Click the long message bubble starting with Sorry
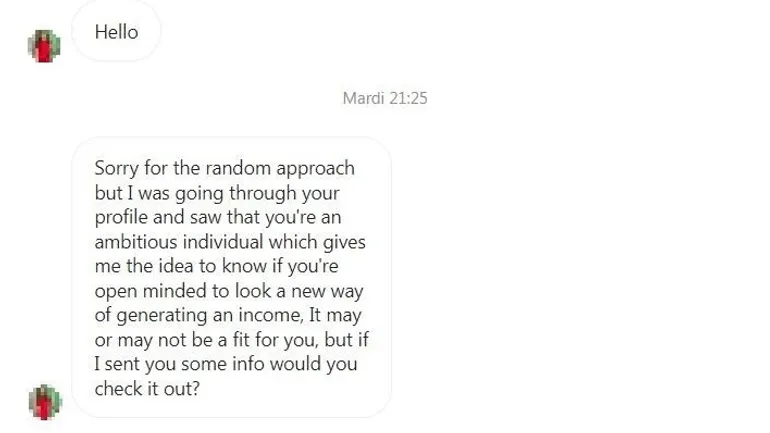This screenshot has height=433, width=770. click(231, 277)
